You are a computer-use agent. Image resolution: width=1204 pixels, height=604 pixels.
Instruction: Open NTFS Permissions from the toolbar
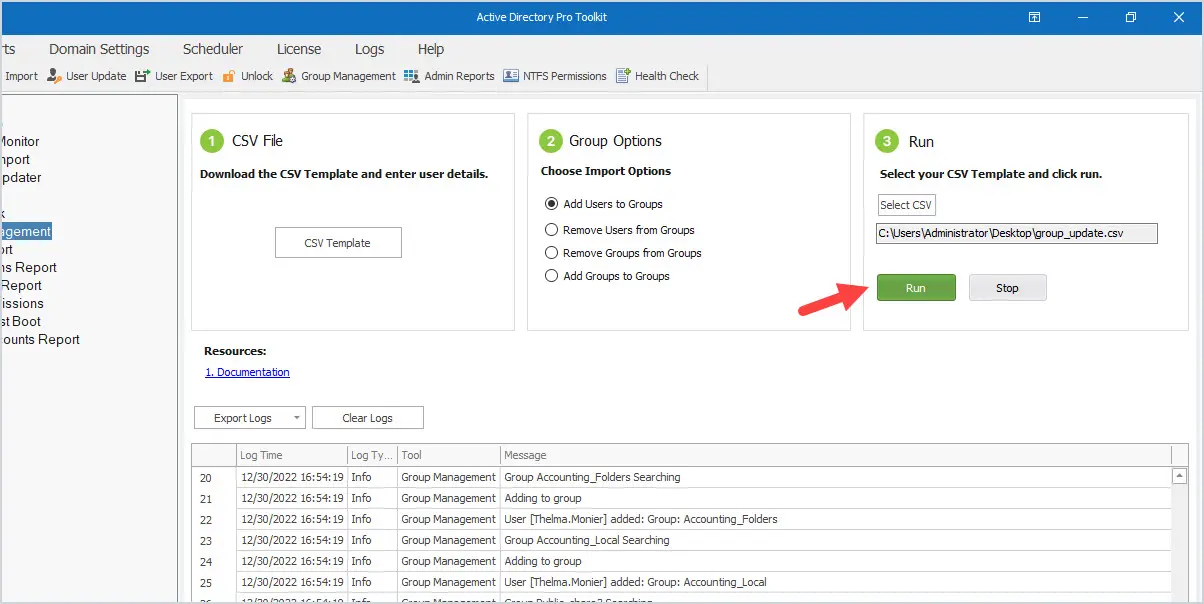[555, 76]
